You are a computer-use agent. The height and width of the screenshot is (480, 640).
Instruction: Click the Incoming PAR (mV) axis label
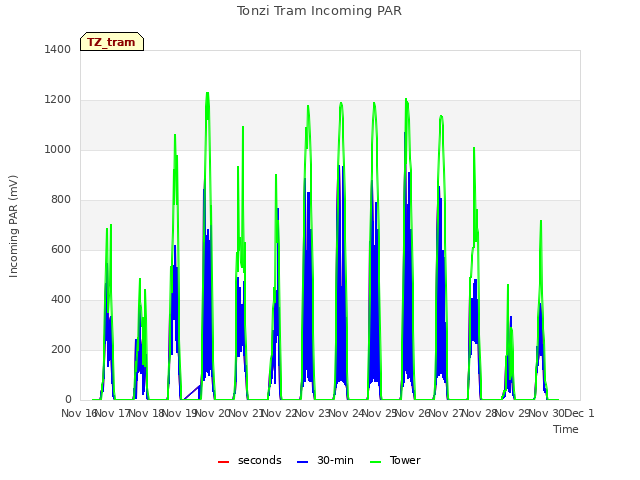[13, 227]
